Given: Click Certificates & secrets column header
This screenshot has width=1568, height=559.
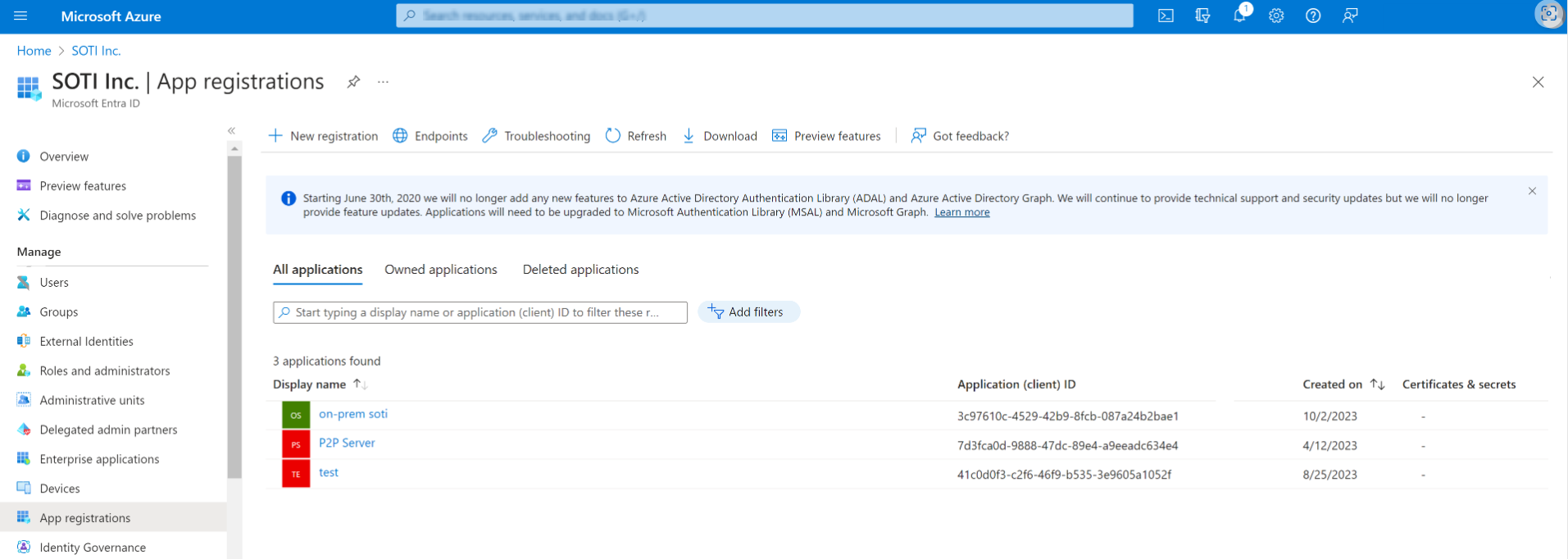Looking at the screenshot, I should tap(1459, 384).
